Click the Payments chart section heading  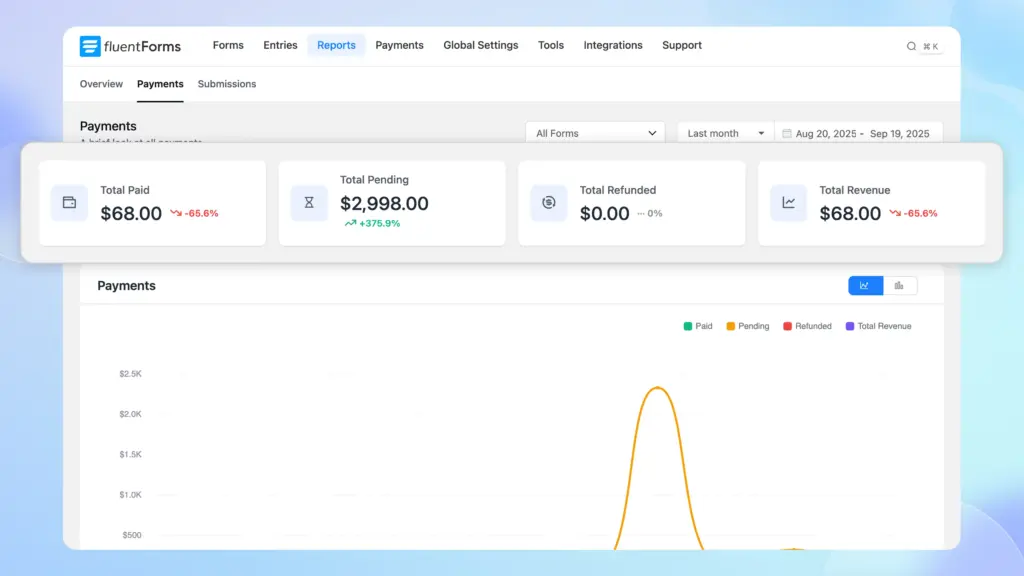click(x=126, y=285)
